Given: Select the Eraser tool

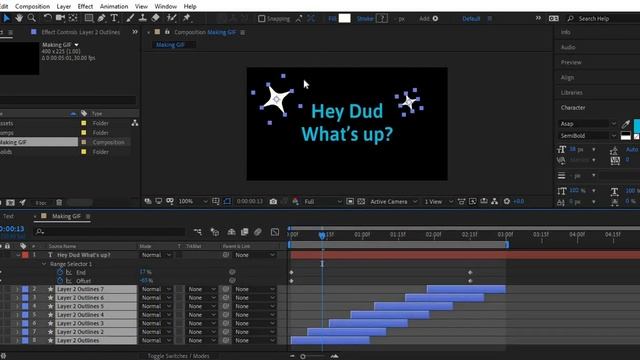Looking at the screenshot, I should pos(156,18).
